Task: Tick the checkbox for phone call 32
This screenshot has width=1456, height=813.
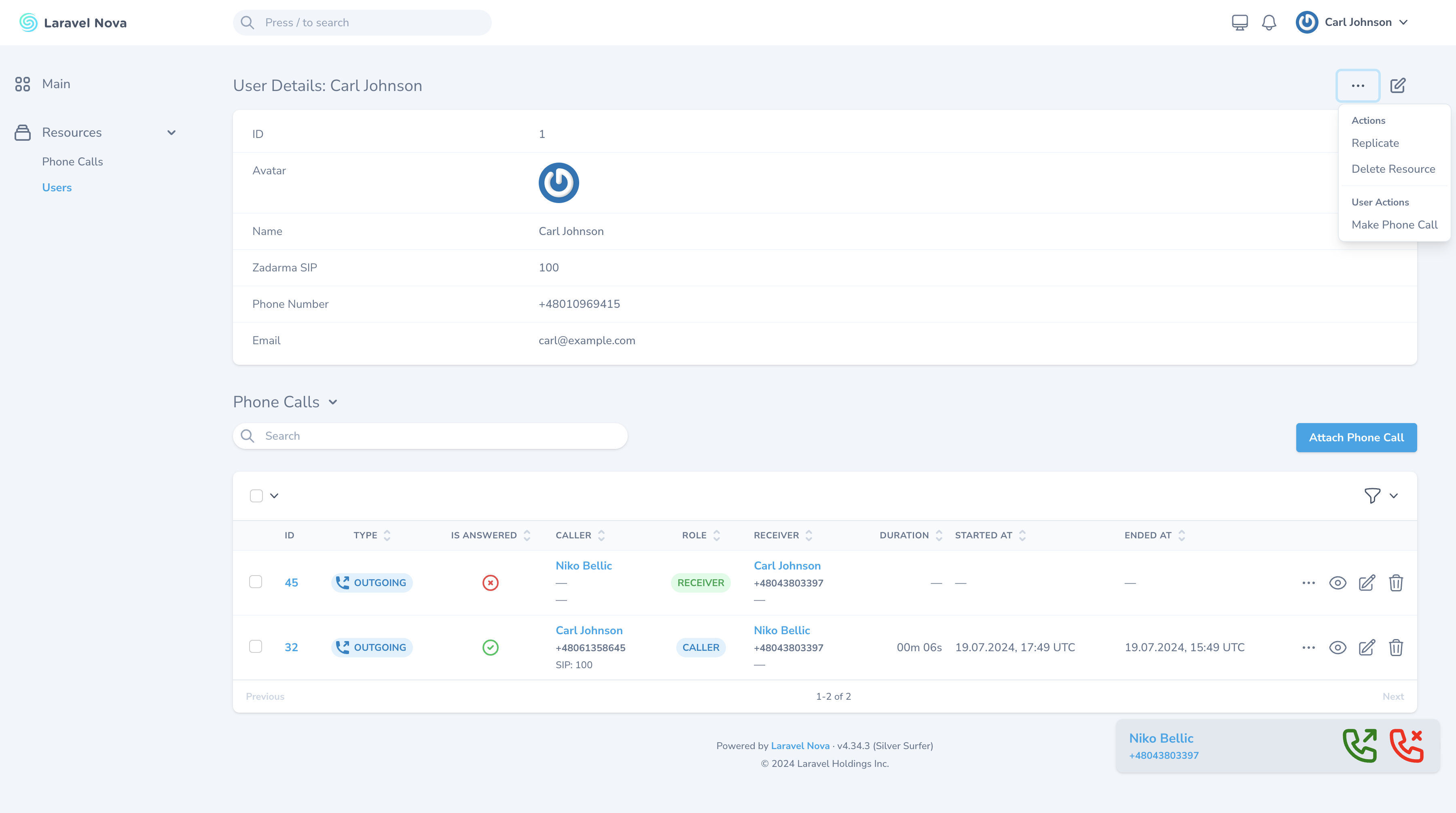Action: [256, 646]
